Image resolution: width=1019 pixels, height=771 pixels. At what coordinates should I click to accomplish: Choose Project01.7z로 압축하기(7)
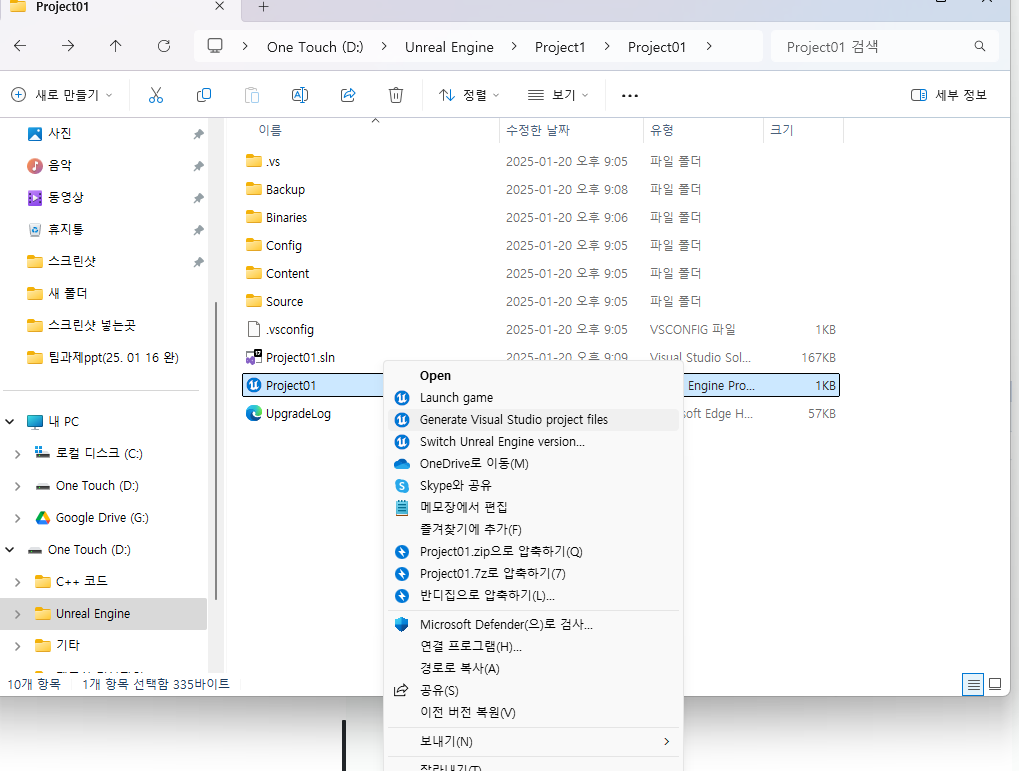[534, 573]
